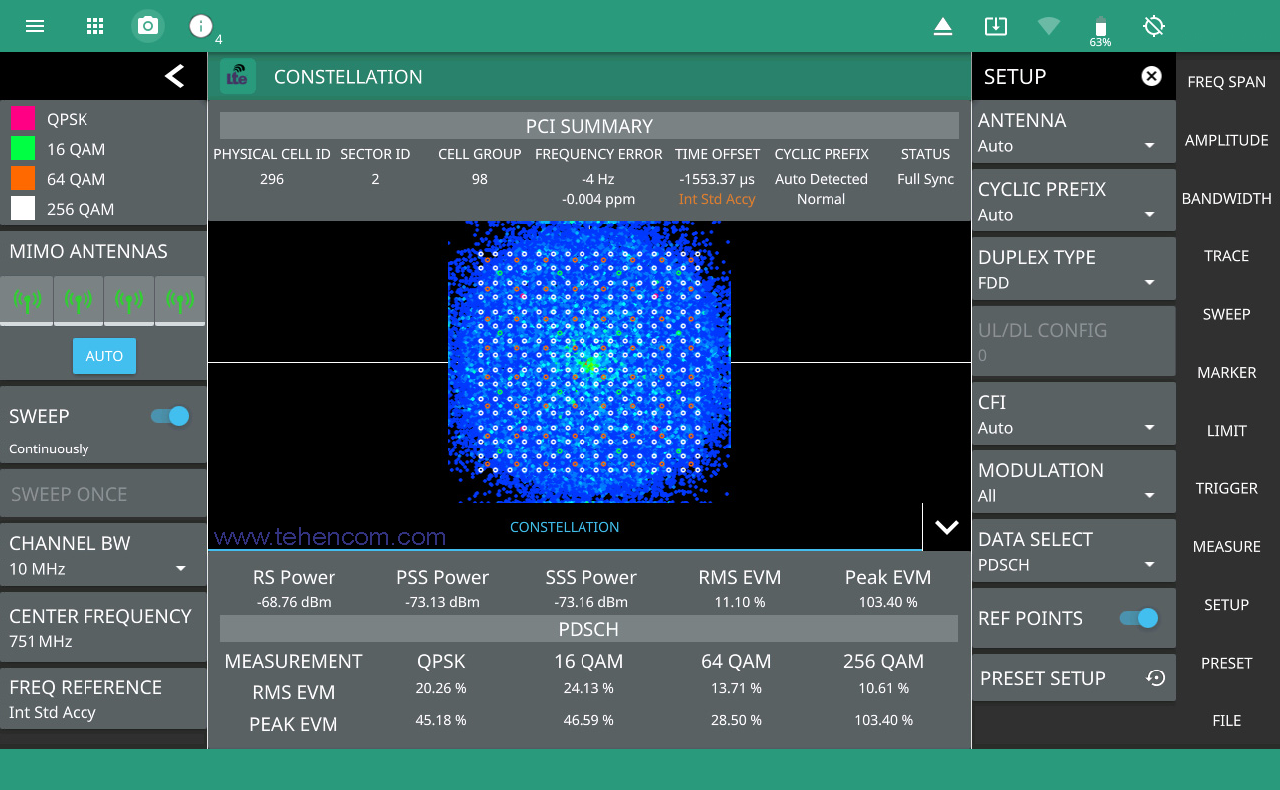Click the 64 QAM RMS EVM 13.71 %
Viewport: 1280px width, 790px height.
736,688
